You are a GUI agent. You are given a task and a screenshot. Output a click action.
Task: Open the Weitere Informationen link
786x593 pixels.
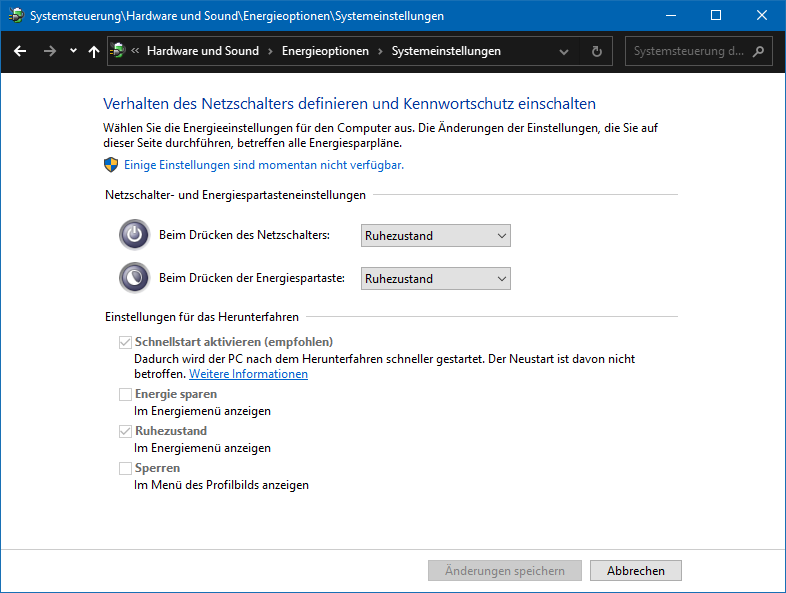[248, 374]
